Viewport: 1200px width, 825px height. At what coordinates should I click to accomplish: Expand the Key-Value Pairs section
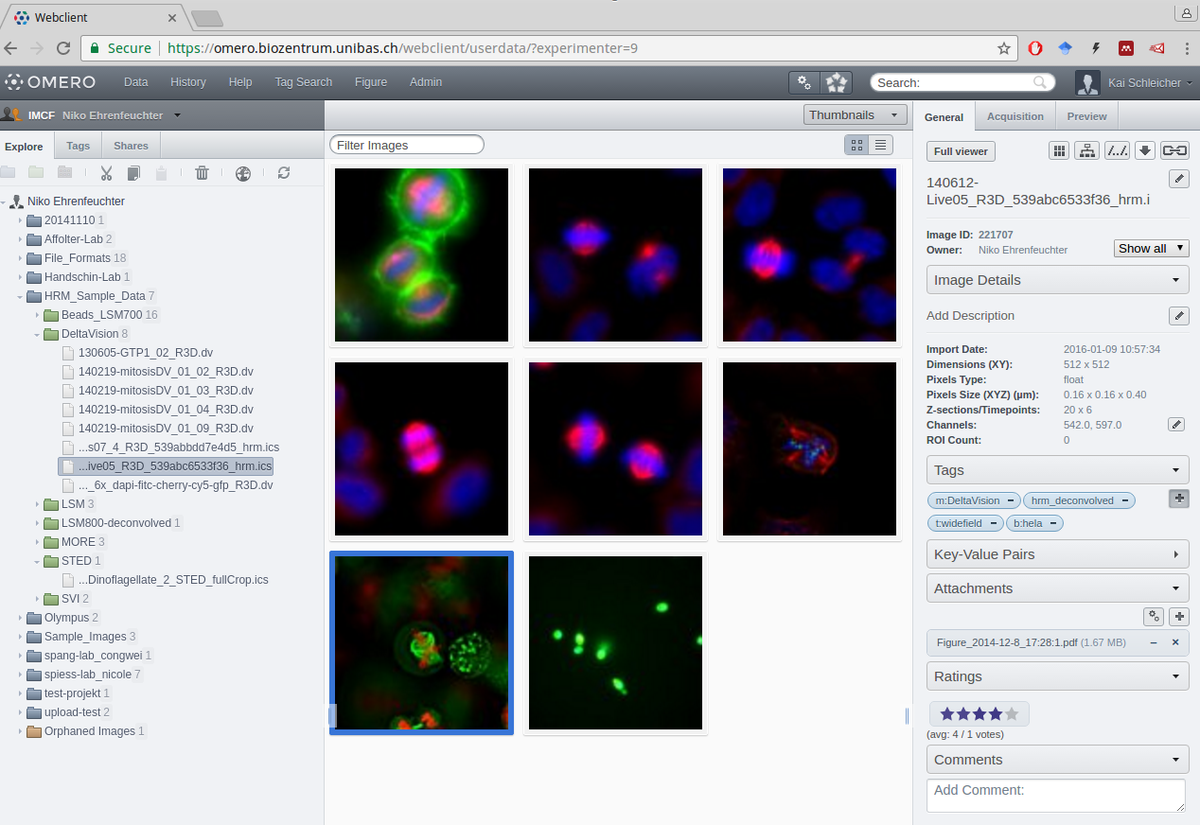tap(1057, 554)
